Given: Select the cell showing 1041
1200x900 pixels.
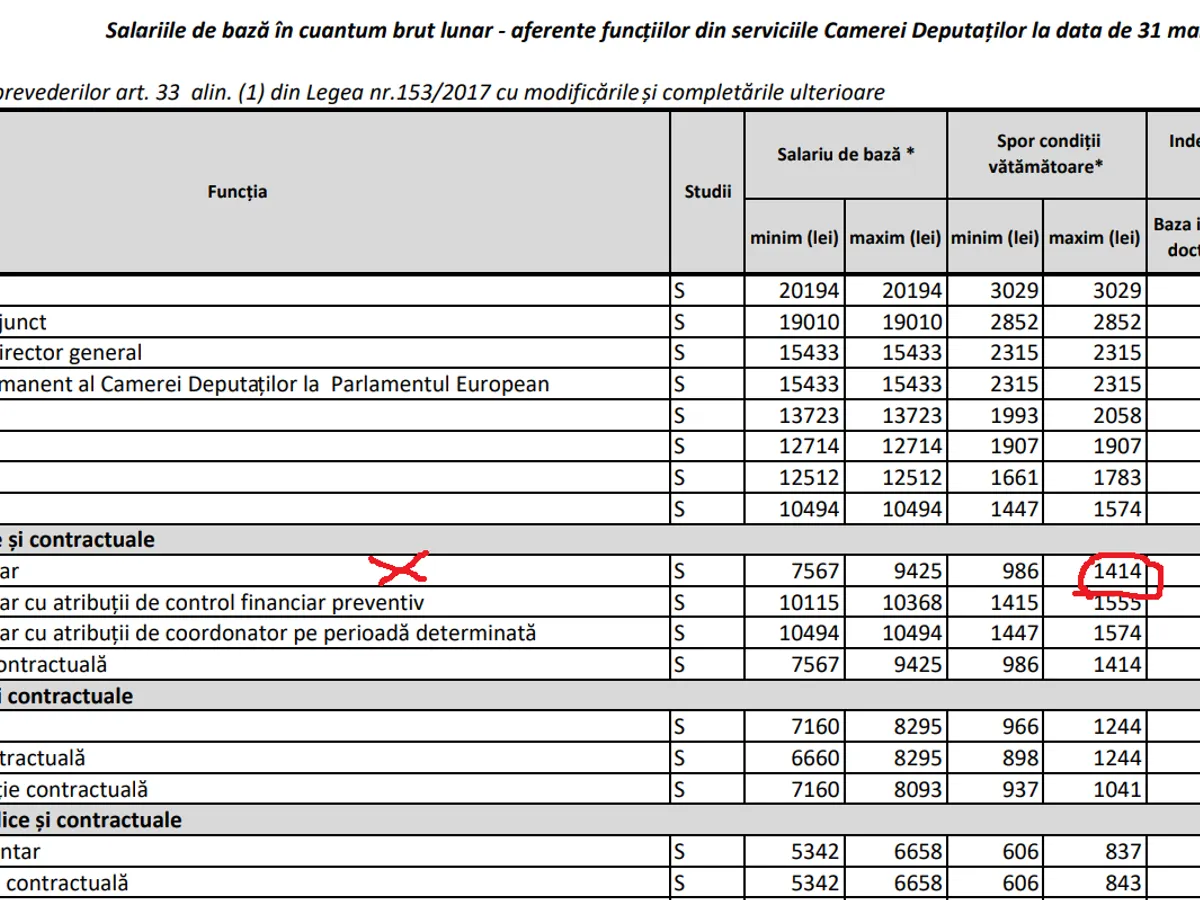Looking at the screenshot, I should tap(1116, 789).
